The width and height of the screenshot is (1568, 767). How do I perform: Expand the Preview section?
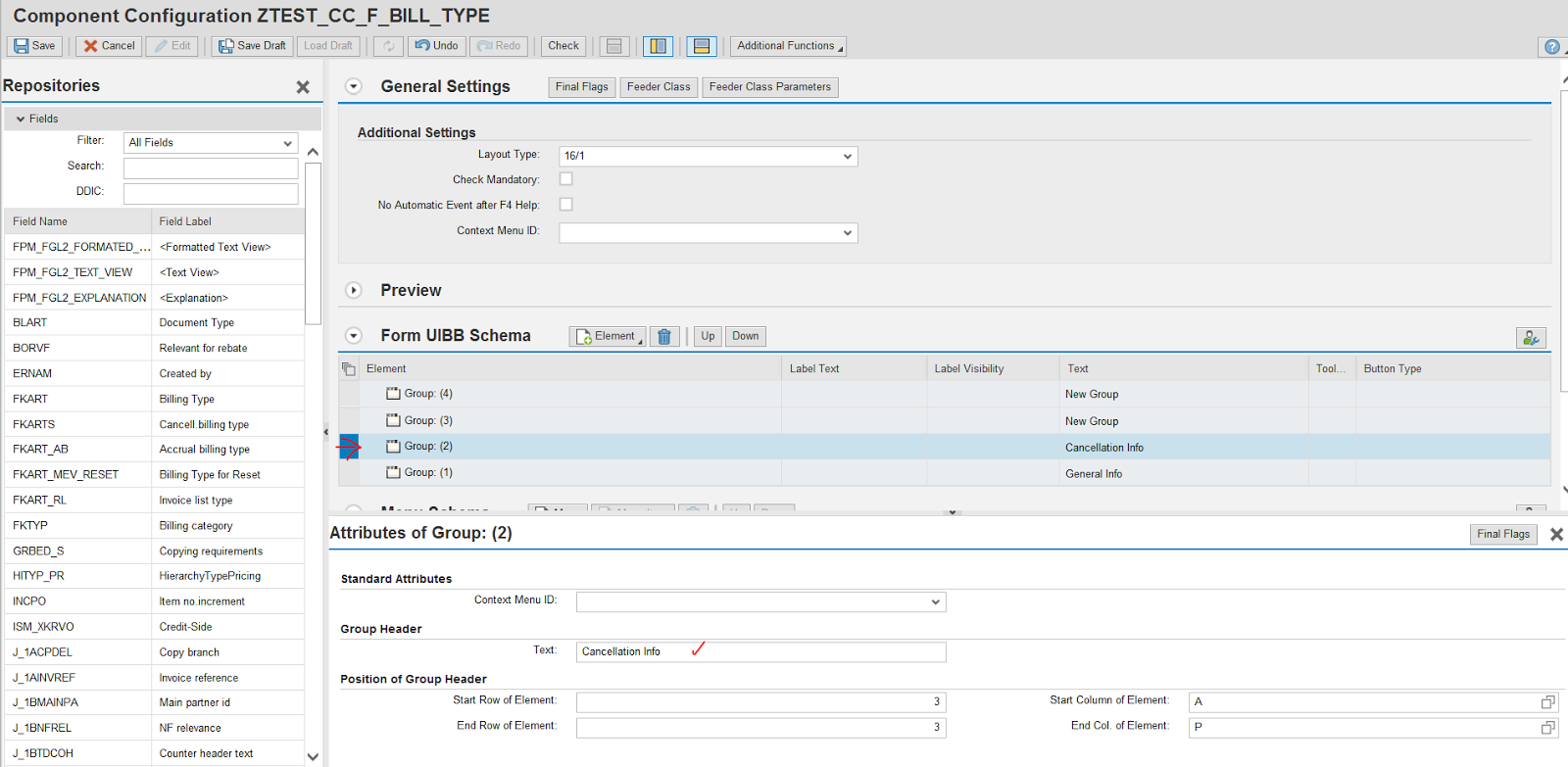pos(354,291)
